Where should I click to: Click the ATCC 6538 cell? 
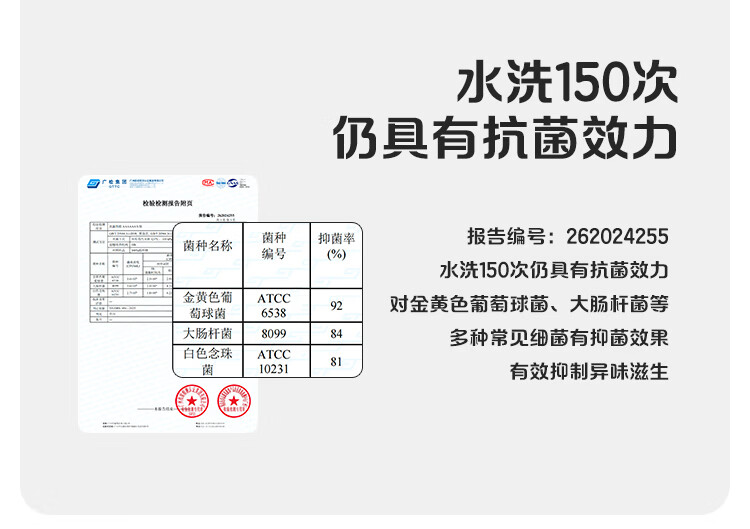276,305
